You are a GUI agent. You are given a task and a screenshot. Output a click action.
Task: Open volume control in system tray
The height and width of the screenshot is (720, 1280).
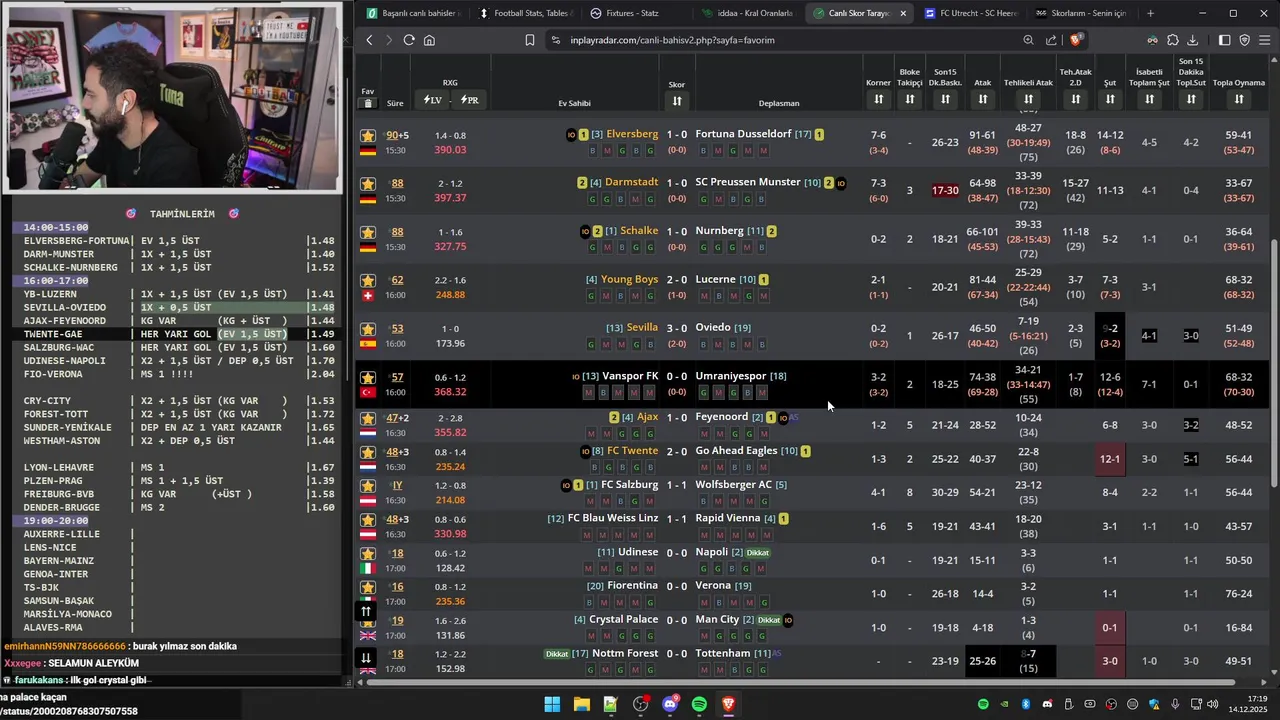[1213, 704]
